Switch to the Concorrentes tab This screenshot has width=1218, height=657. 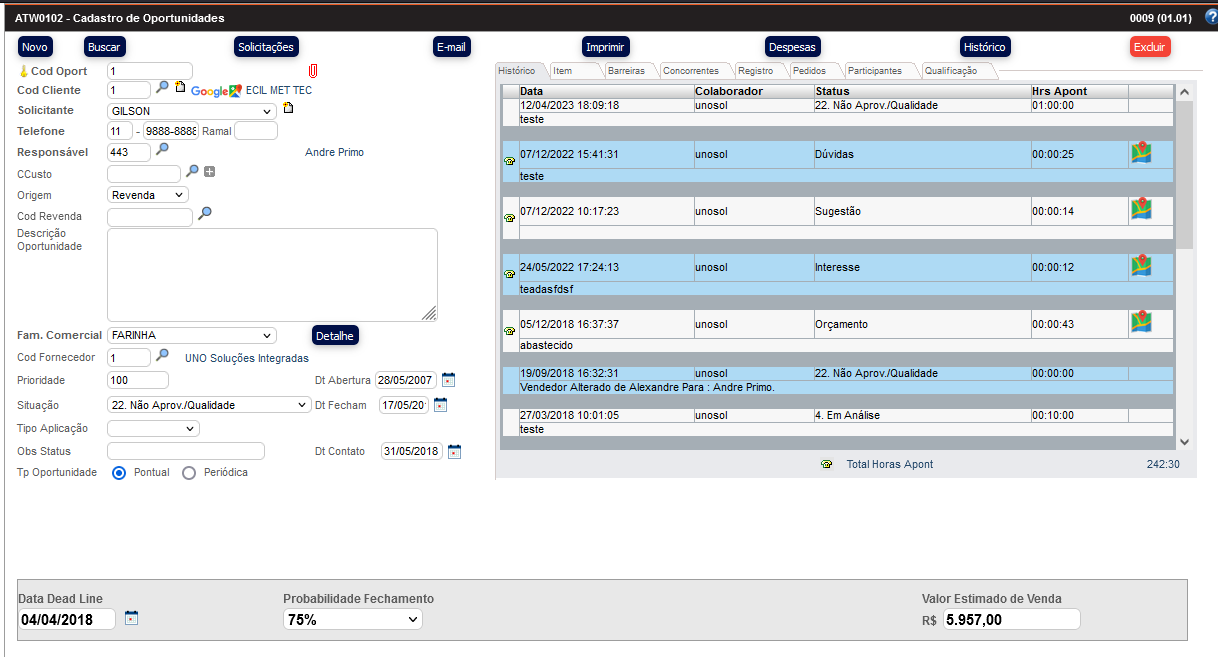pyautogui.click(x=690, y=71)
